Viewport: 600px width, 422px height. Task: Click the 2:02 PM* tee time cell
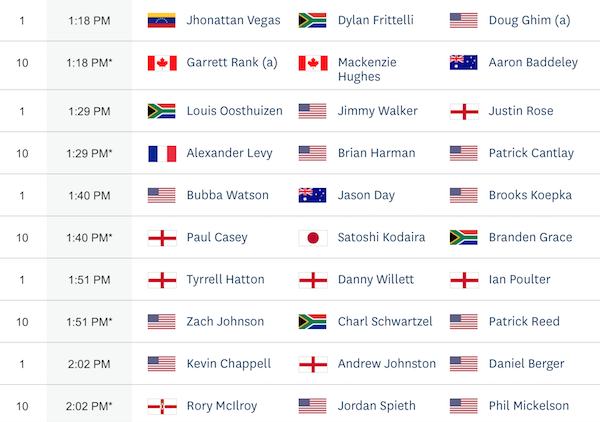click(89, 406)
